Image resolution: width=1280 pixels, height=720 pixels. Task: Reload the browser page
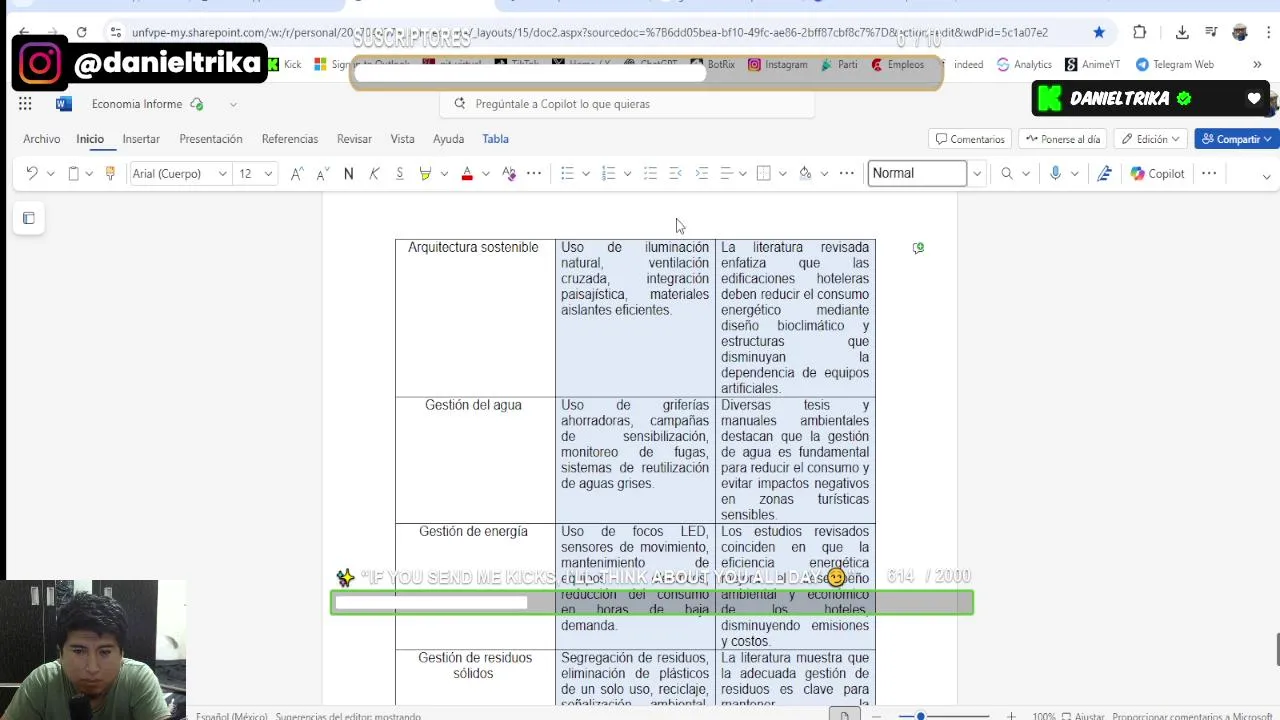pyautogui.click(x=81, y=32)
